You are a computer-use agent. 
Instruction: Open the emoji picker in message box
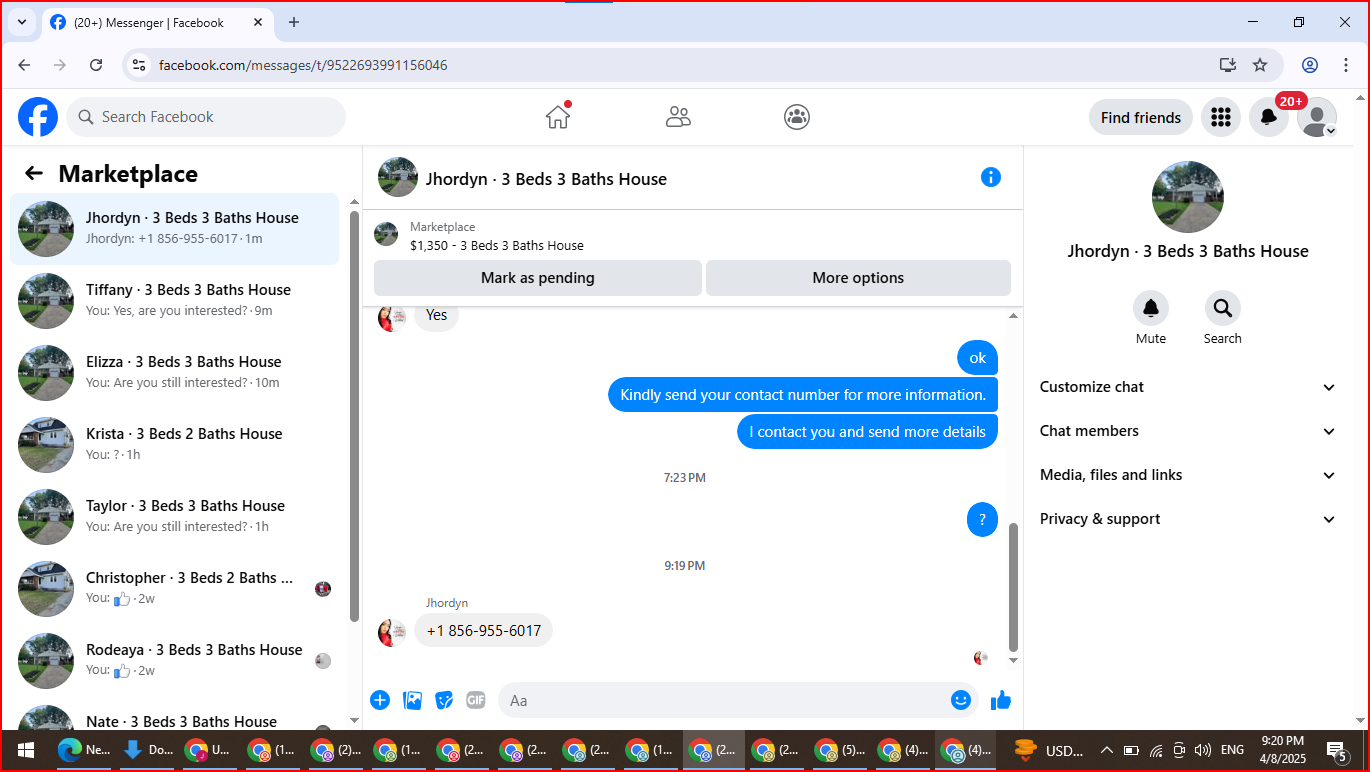pyautogui.click(x=961, y=700)
